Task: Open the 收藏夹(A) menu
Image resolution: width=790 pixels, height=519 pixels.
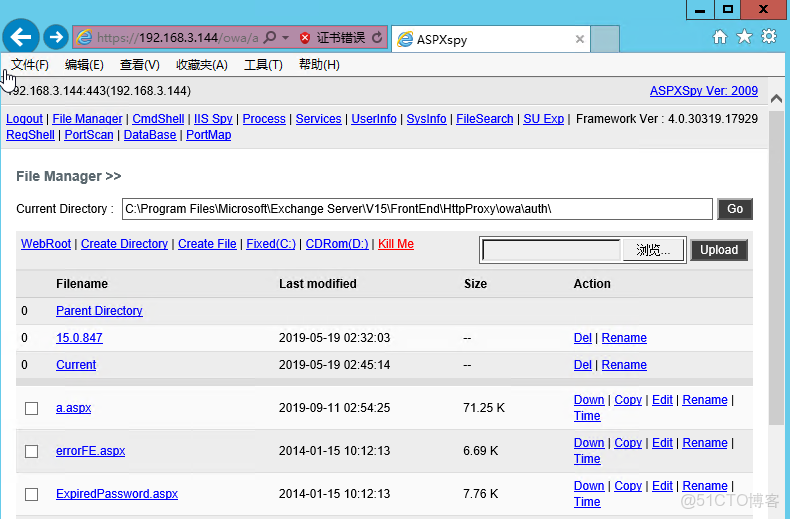Action: (x=202, y=64)
